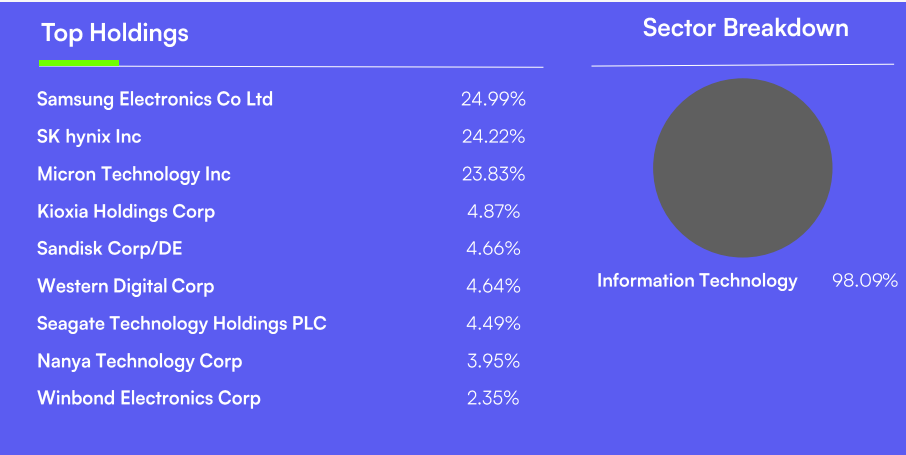This screenshot has width=906, height=455.
Task: Select SK hynix Inc holding
Action: pyautogui.click(x=89, y=136)
